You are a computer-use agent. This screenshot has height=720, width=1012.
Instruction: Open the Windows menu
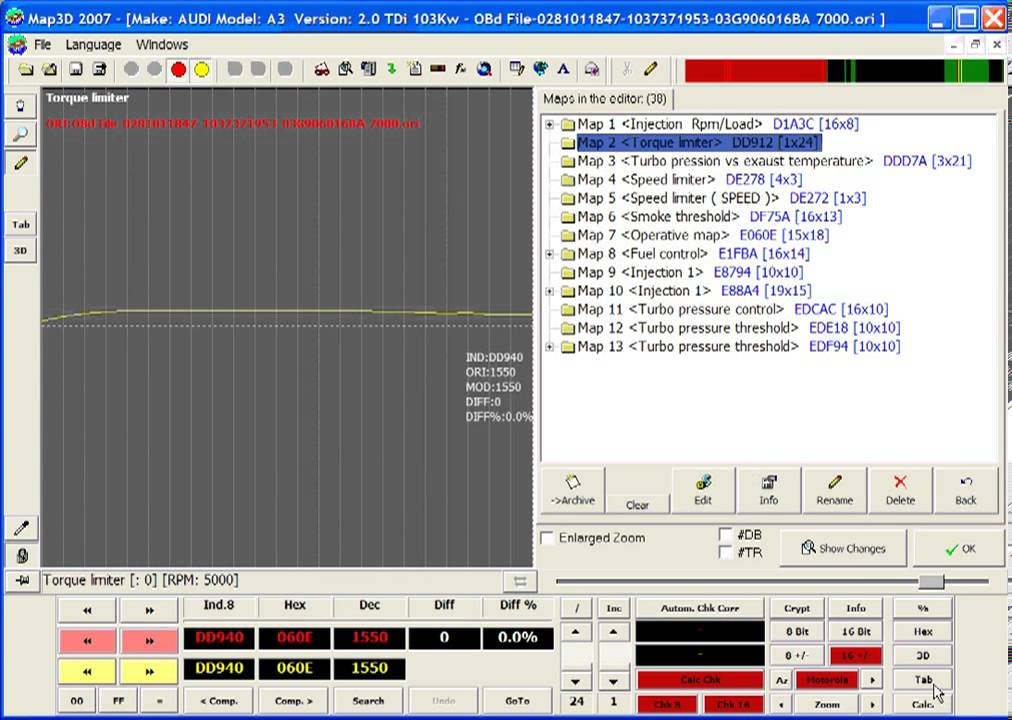(162, 45)
